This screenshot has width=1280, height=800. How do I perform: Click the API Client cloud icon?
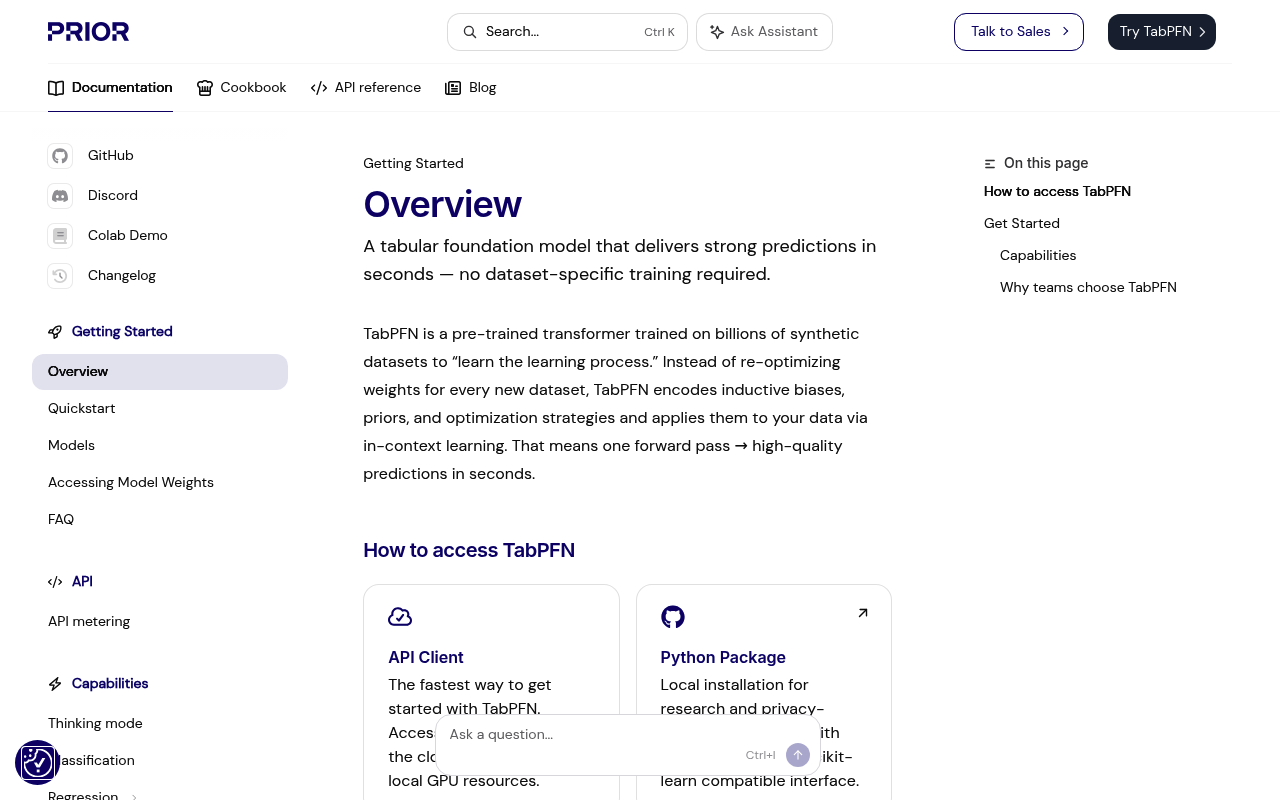400,617
